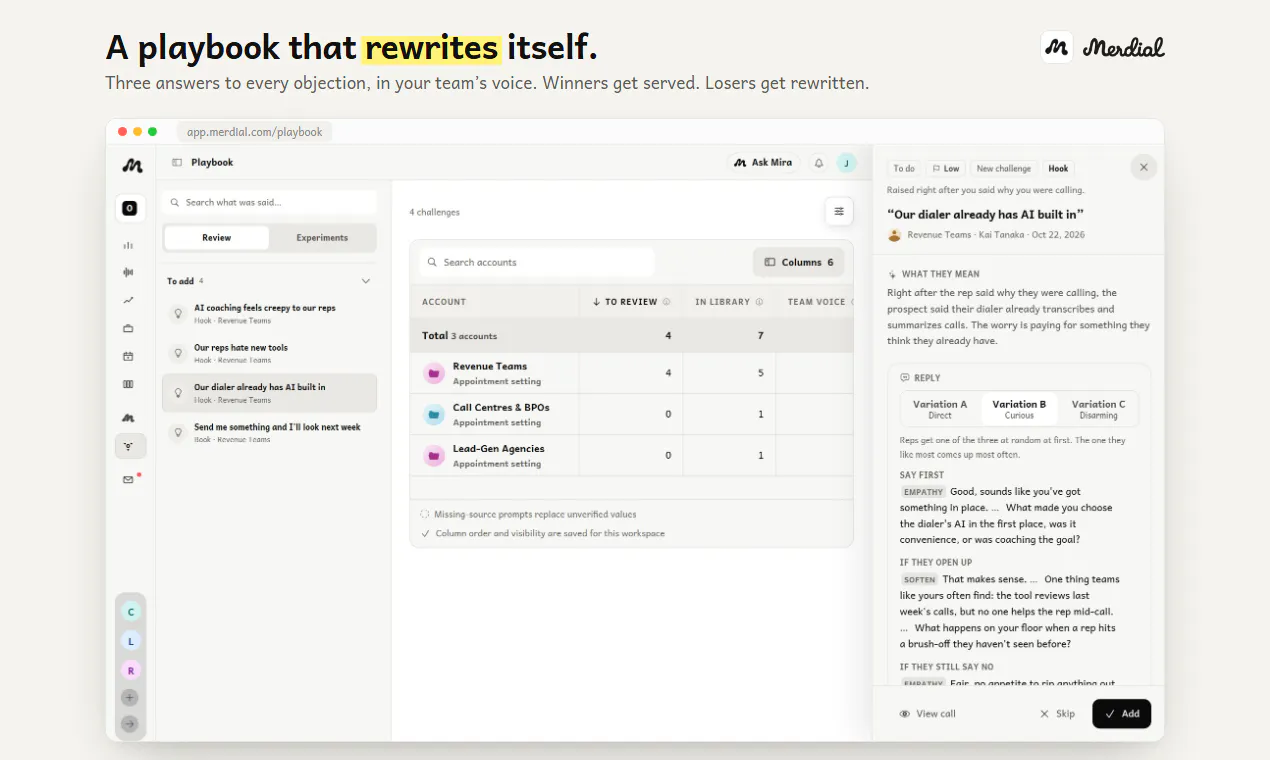Switch to workspace avatar C
This screenshot has width=1270, height=760.
[130, 611]
